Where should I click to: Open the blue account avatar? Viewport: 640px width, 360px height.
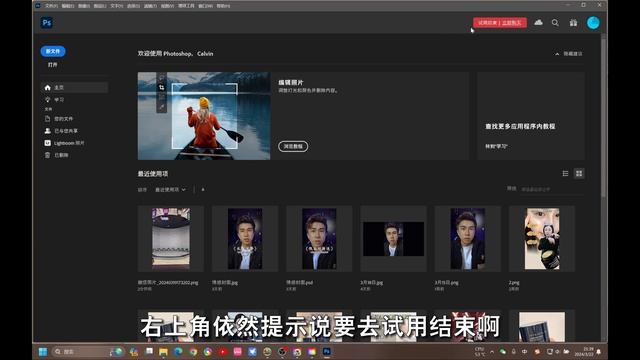(593, 23)
